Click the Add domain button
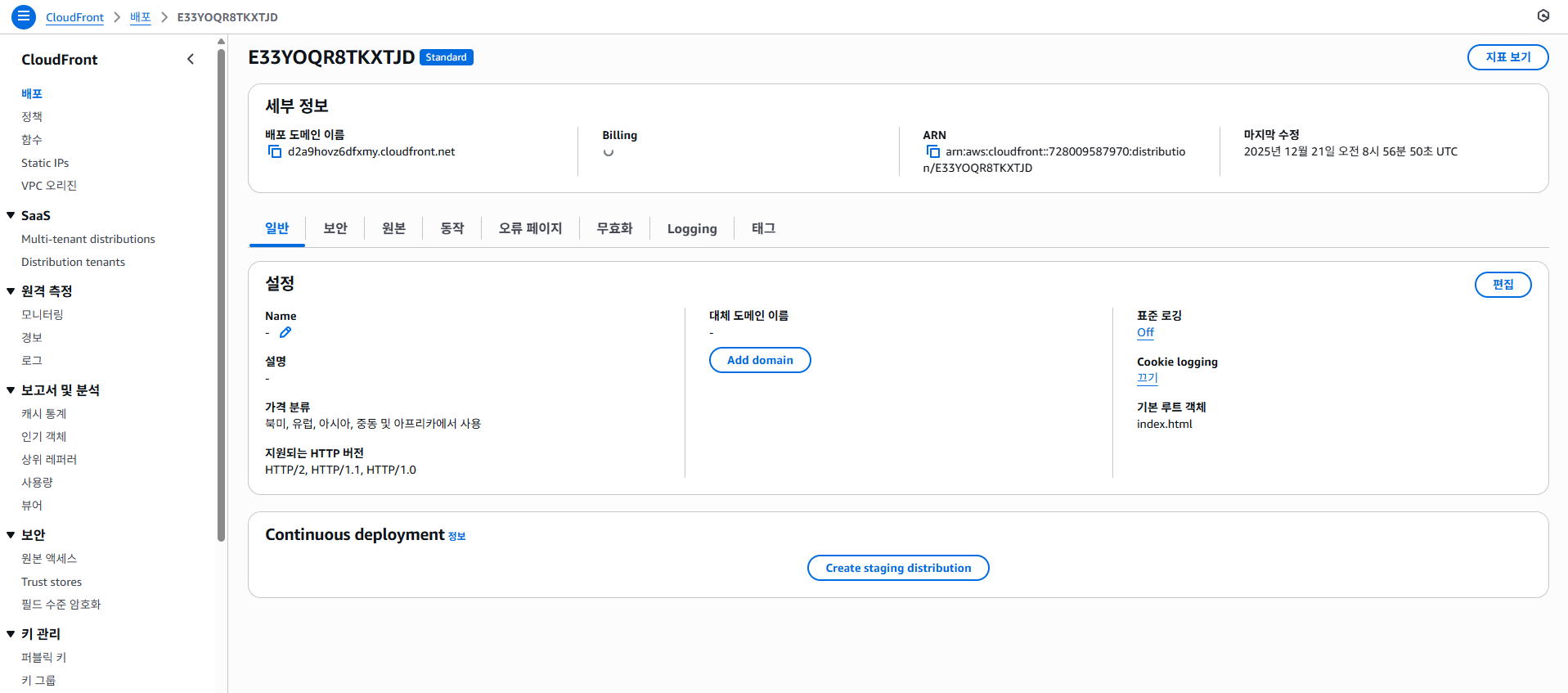Viewport: 1568px width, 693px height. point(759,360)
